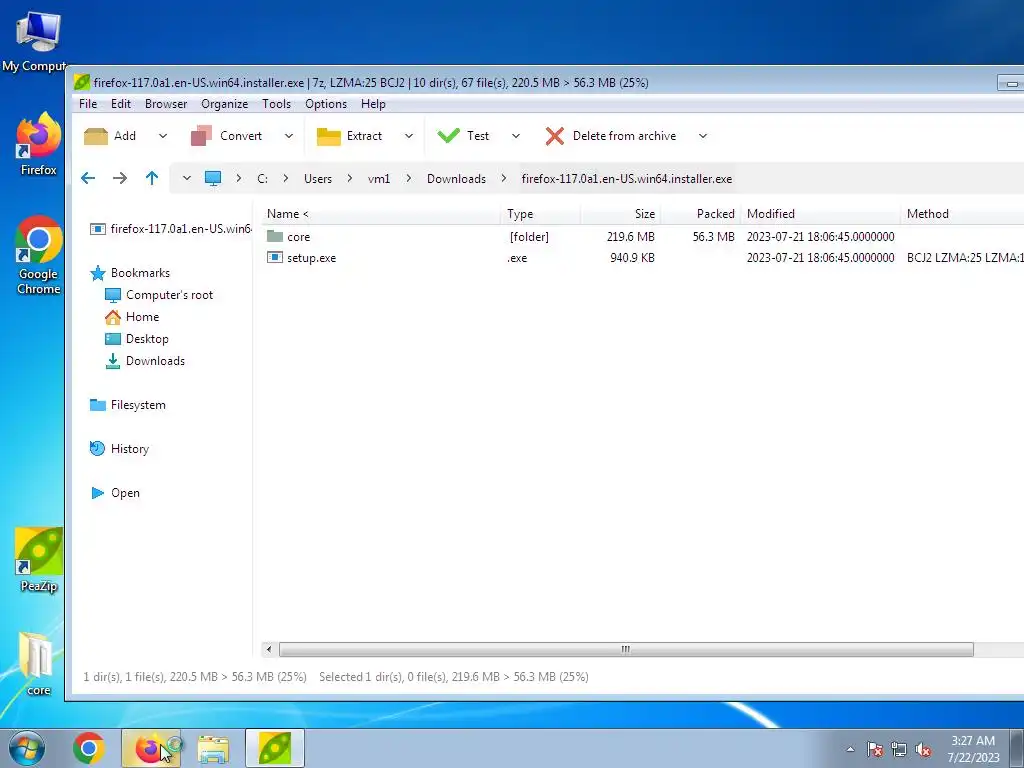Open the Firefox desktop shortcut
This screenshot has width=1024, height=768.
(x=39, y=144)
